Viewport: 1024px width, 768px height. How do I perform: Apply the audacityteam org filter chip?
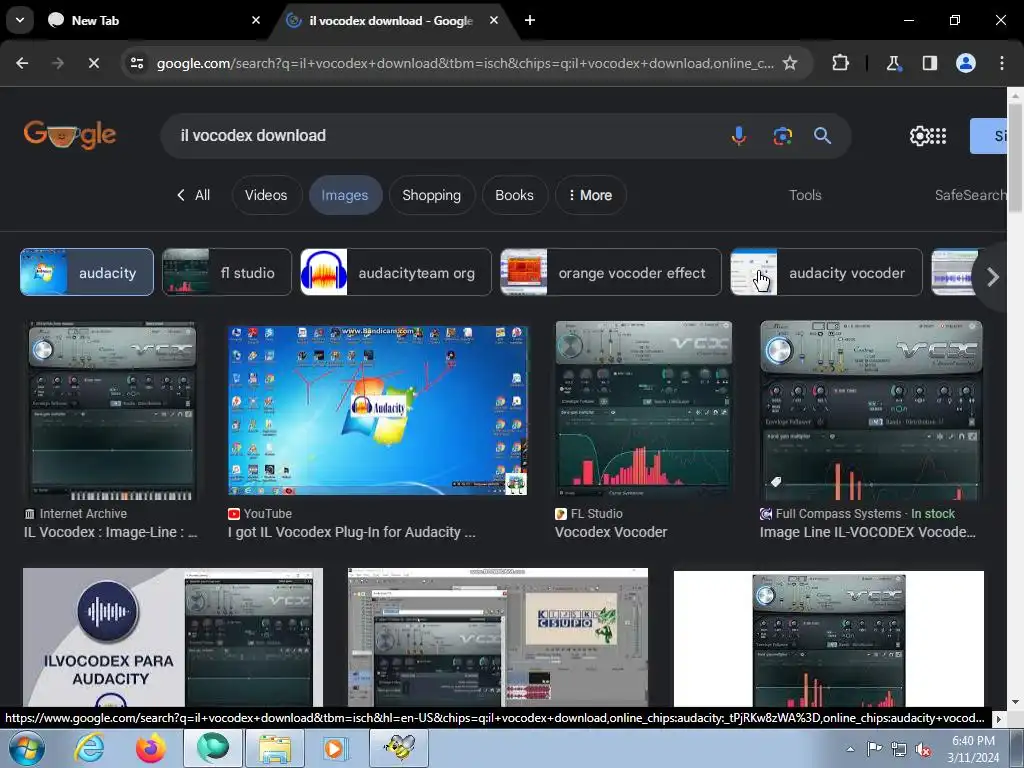396,272
